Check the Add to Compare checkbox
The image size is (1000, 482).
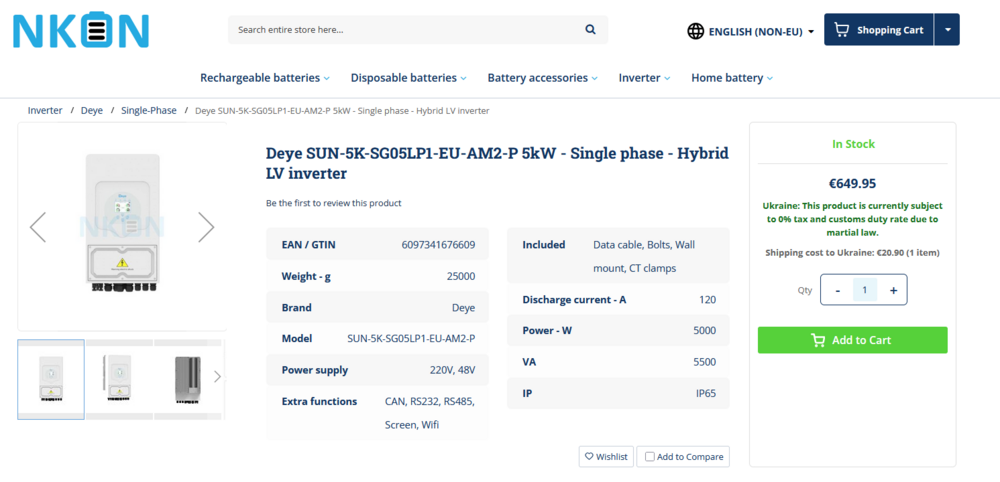coord(650,457)
